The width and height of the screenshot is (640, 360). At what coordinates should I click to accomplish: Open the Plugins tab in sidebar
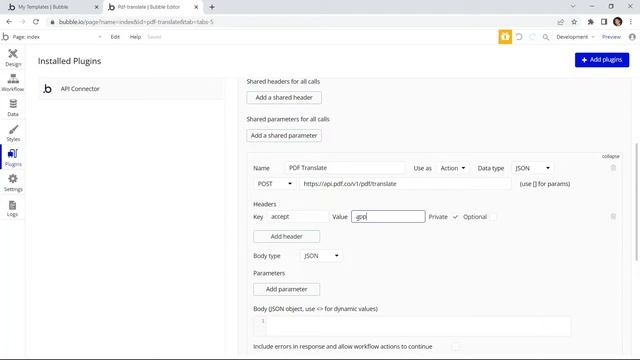click(x=13, y=158)
